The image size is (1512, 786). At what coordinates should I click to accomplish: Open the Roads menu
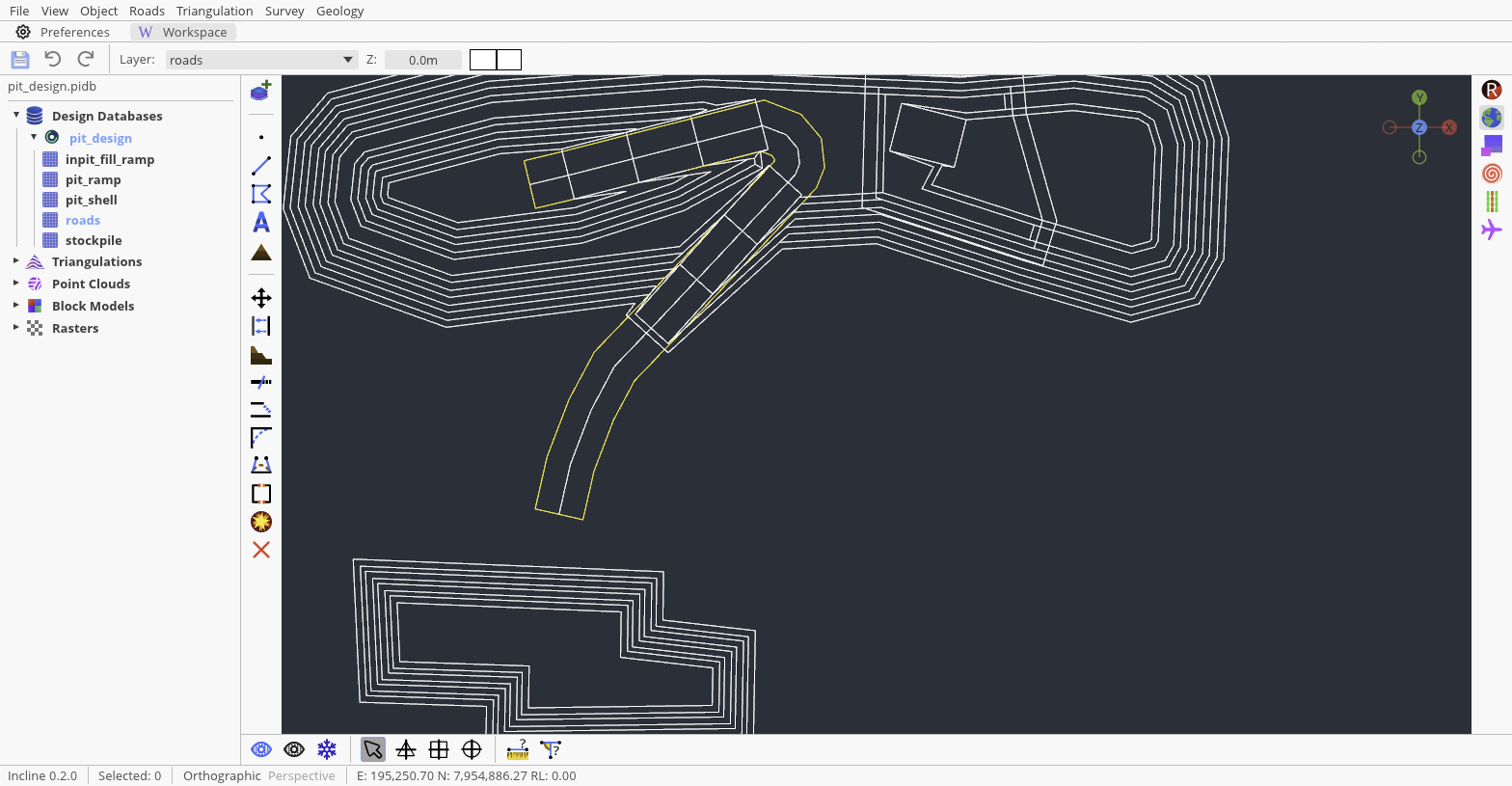pyautogui.click(x=148, y=11)
